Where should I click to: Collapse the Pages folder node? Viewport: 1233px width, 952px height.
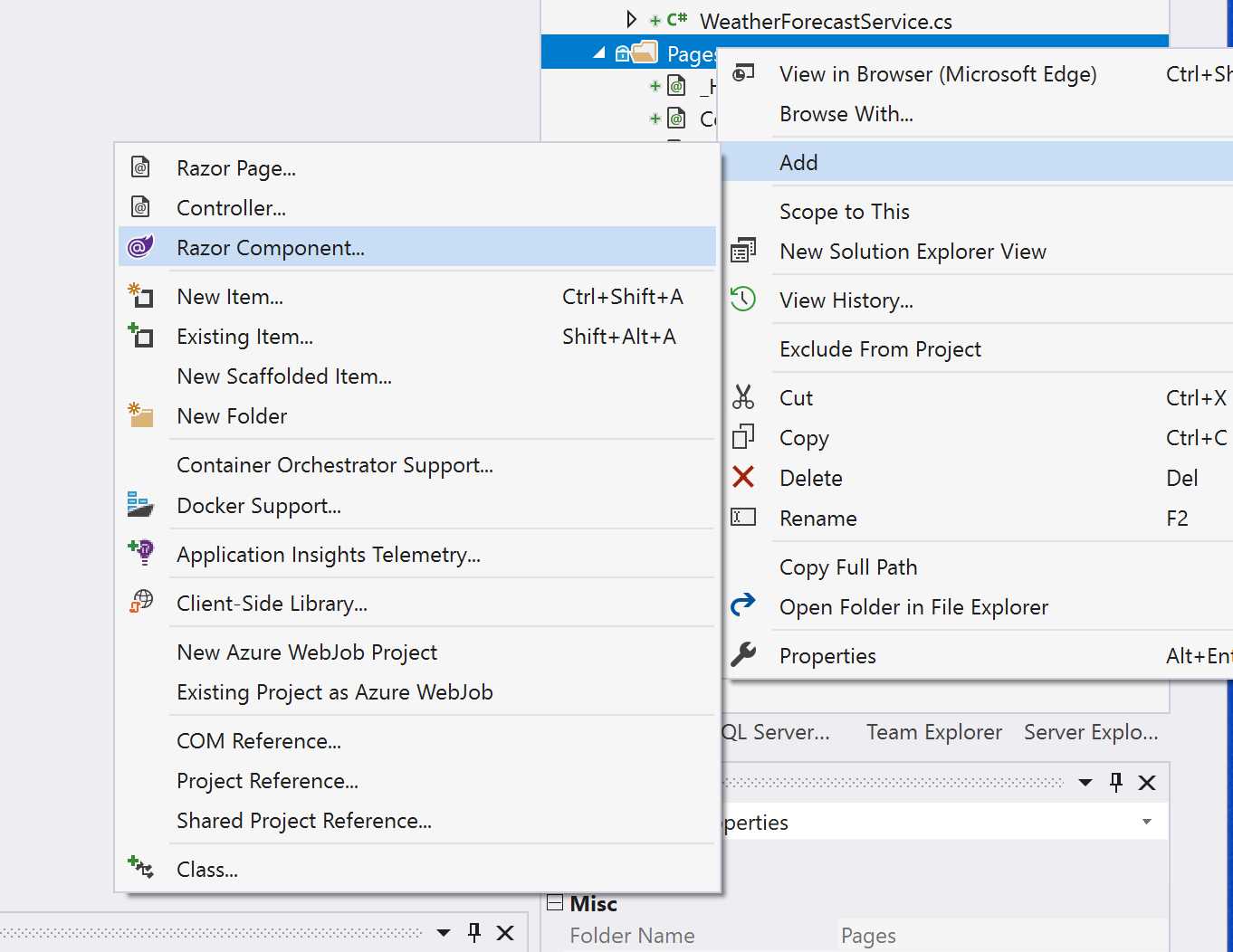[599, 53]
